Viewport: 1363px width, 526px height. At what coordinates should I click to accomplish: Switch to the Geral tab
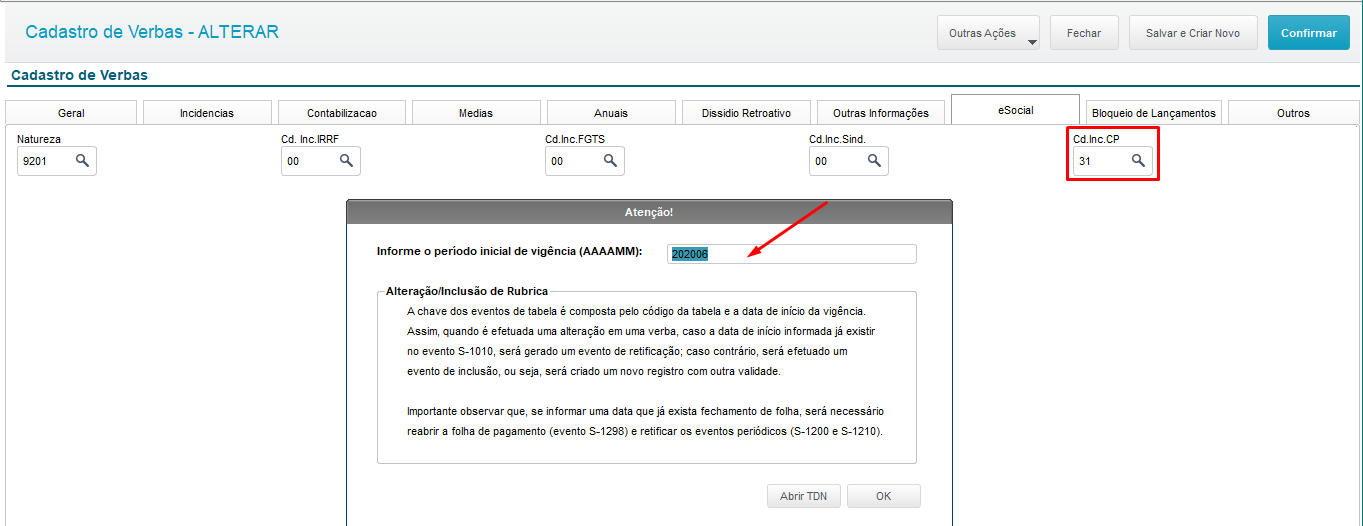point(71,113)
